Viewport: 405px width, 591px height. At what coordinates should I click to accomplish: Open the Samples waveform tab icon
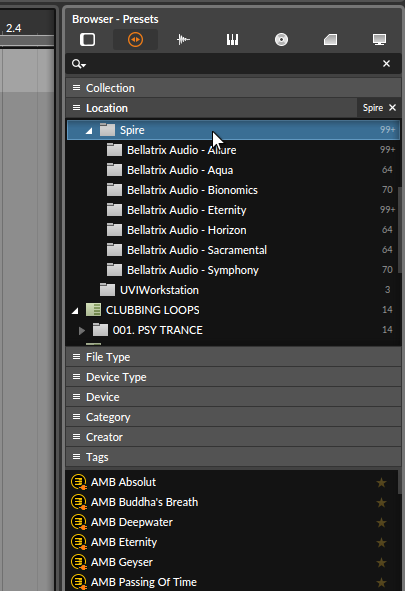tap(183, 40)
